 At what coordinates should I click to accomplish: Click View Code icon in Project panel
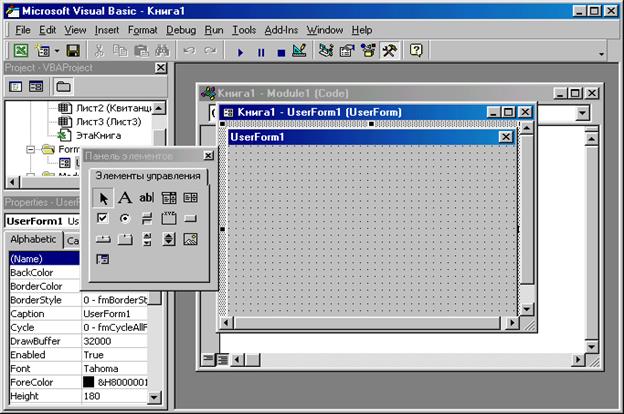tap(16, 86)
